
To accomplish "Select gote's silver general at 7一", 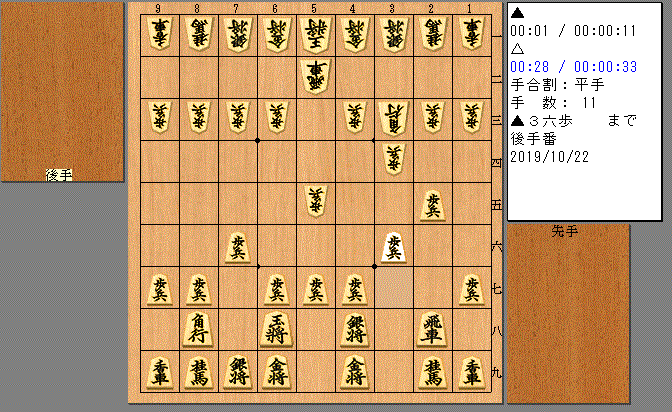I will coord(238,33).
